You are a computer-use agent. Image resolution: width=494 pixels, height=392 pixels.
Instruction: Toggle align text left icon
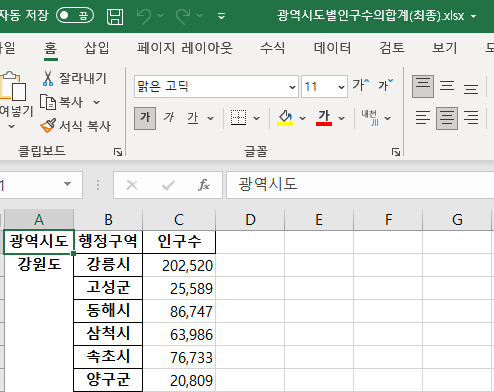tap(423, 118)
